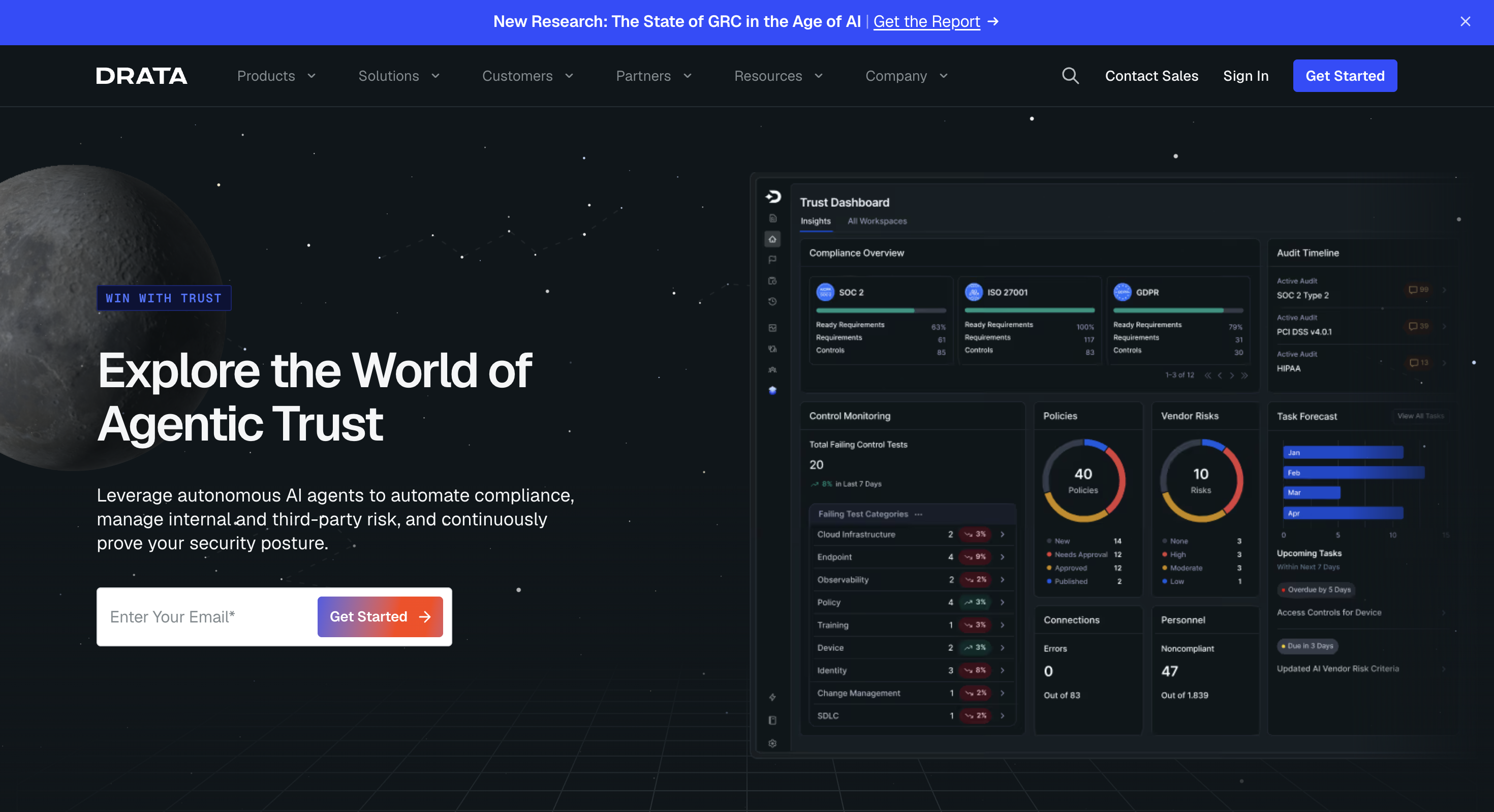Viewport: 1494px width, 812px height.
Task: Open the home icon in dashboard sidebar
Action: click(x=772, y=239)
